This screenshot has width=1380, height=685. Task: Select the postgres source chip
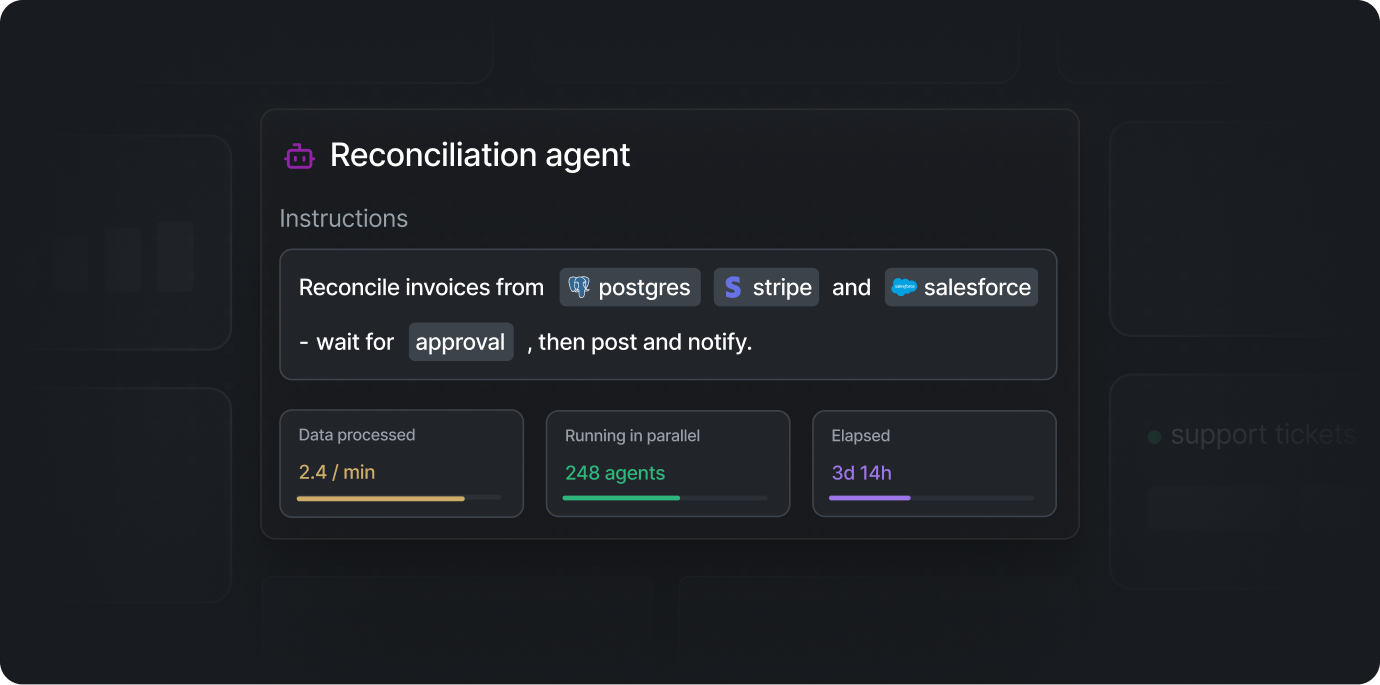(630, 287)
